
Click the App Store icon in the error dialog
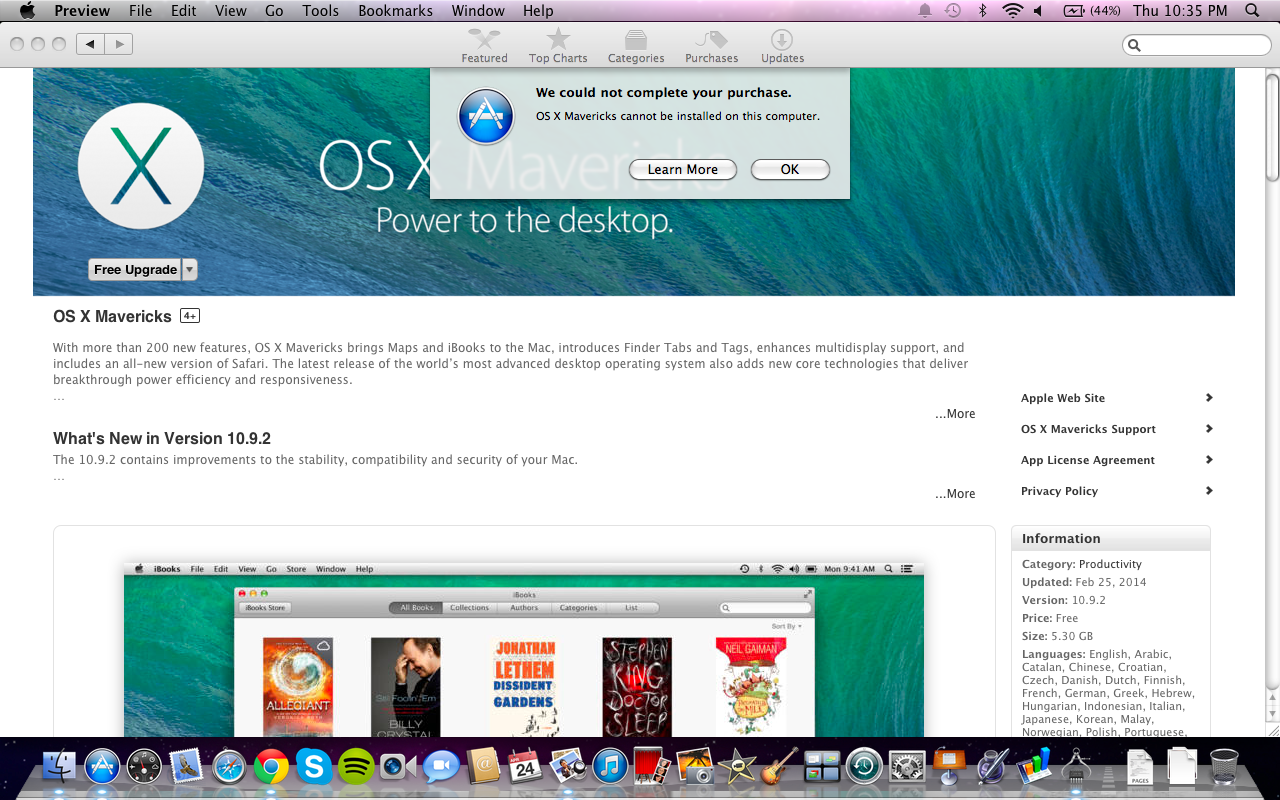click(x=485, y=116)
